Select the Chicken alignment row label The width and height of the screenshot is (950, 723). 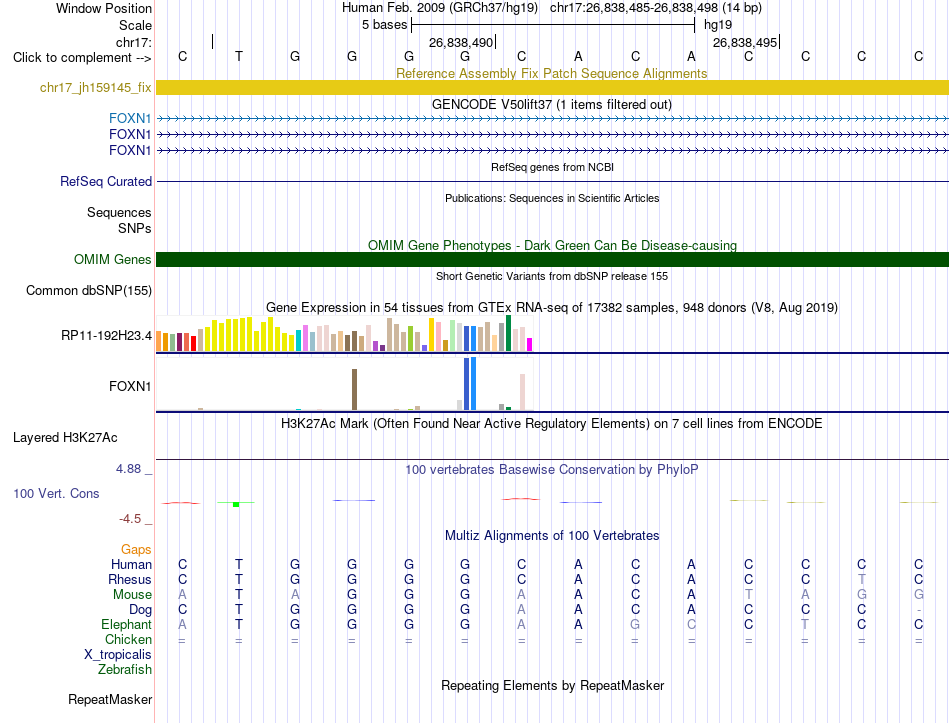tap(128, 640)
